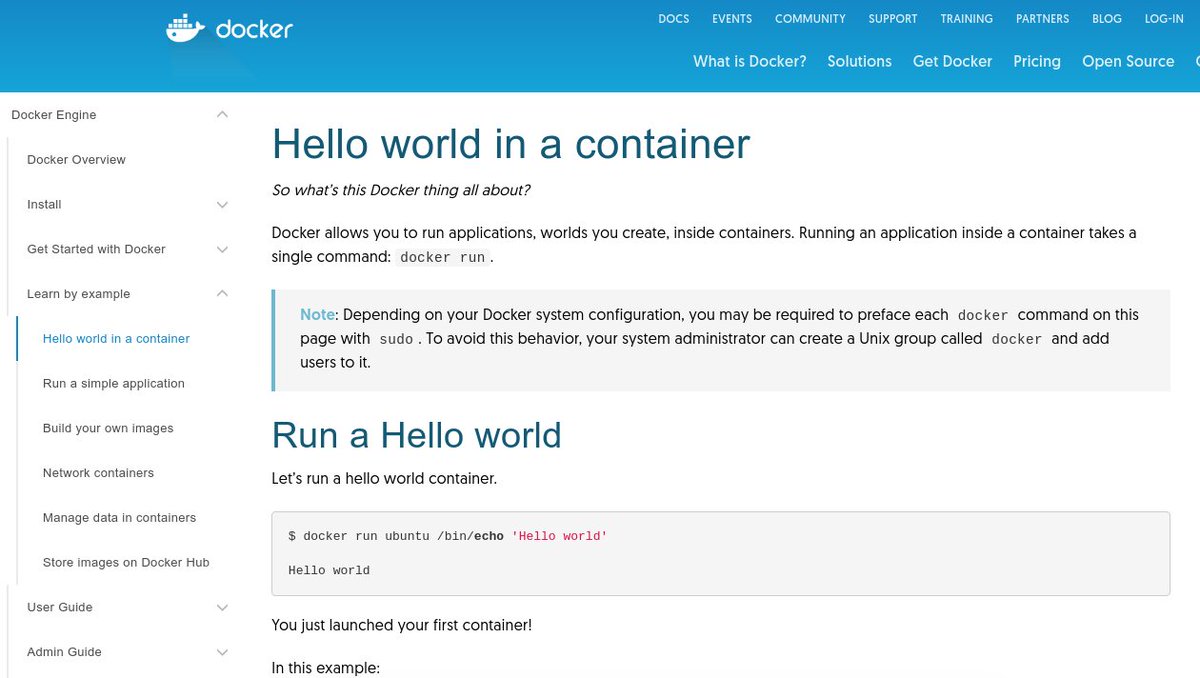The width and height of the screenshot is (1200, 678).
Task: Go to the LOG-IN link
Action: (x=1164, y=19)
